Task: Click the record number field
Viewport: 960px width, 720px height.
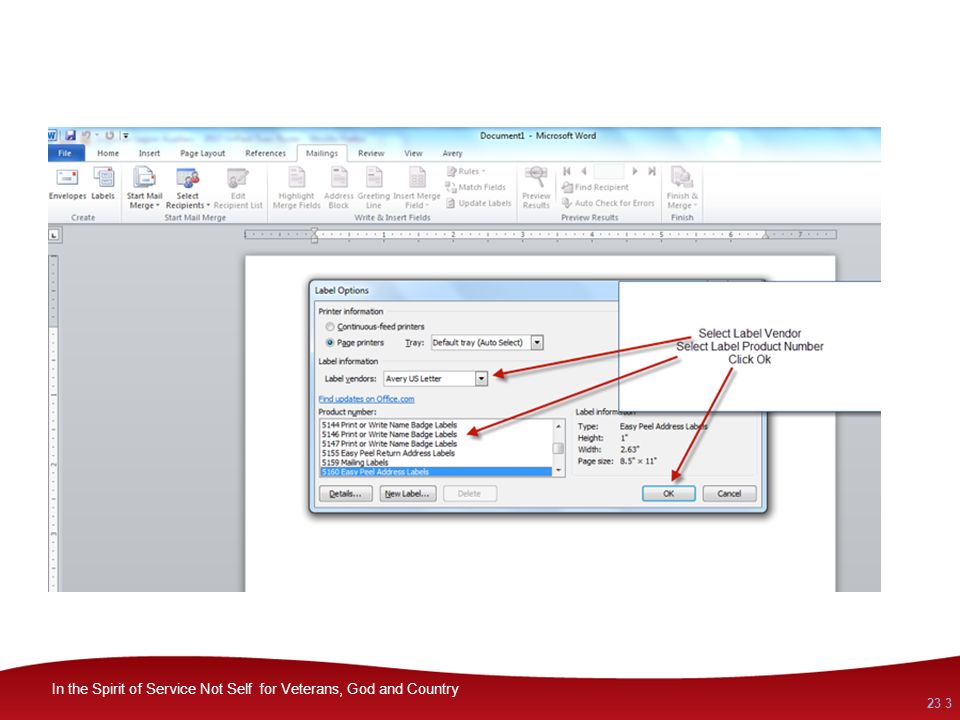Action: pos(609,171)
